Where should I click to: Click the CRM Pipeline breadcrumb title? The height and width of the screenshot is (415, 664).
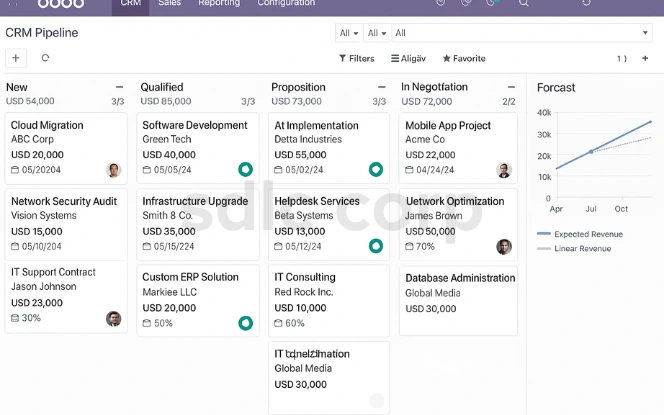(42, 33)
